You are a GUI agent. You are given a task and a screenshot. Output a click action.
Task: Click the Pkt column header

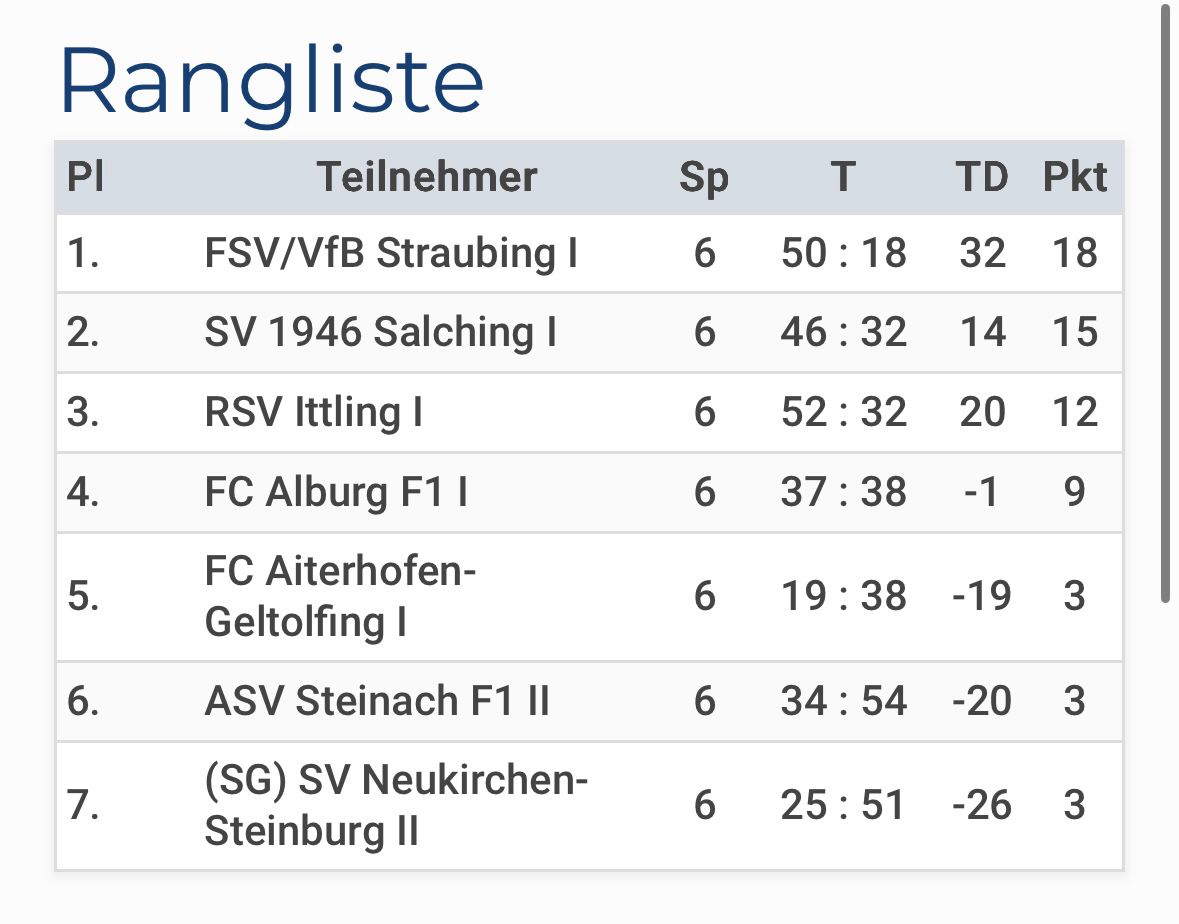pyautogui.click(x=1074, y=177)
